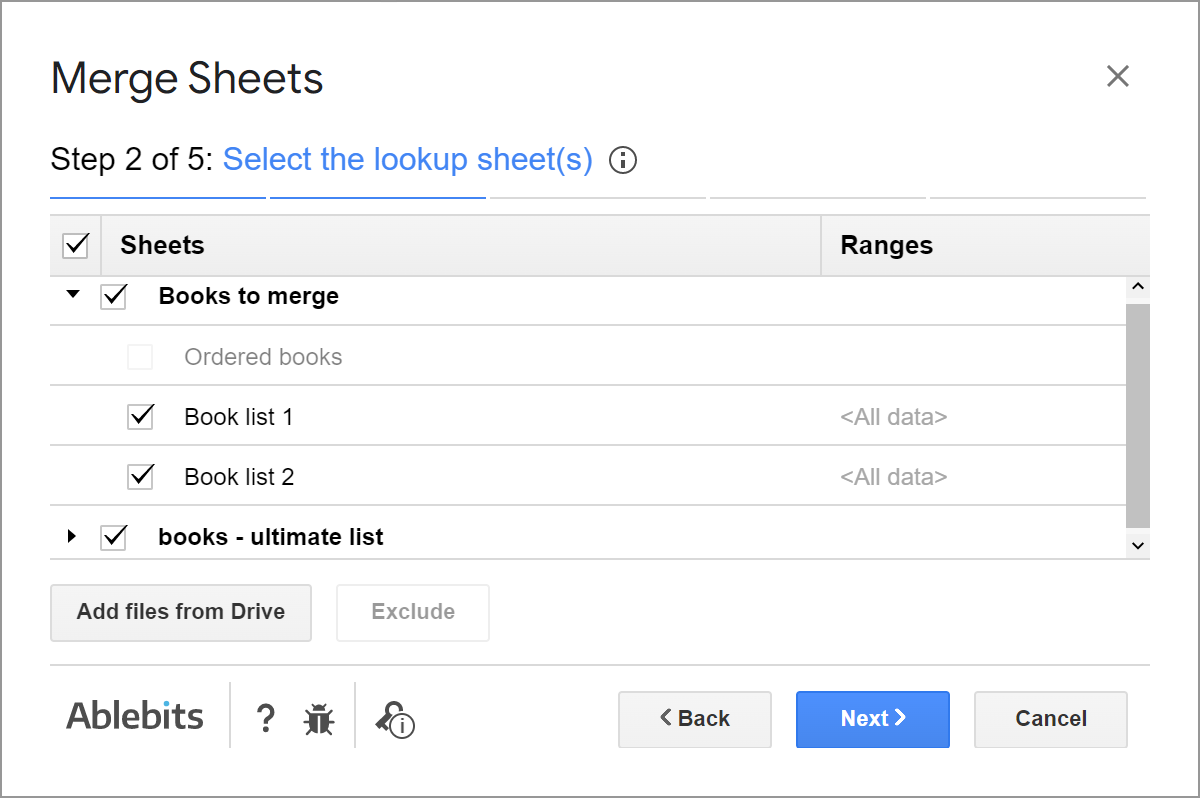The image size is (1200, 798).
Task: Click the third step indicator bar
Action: coord(597,196)
